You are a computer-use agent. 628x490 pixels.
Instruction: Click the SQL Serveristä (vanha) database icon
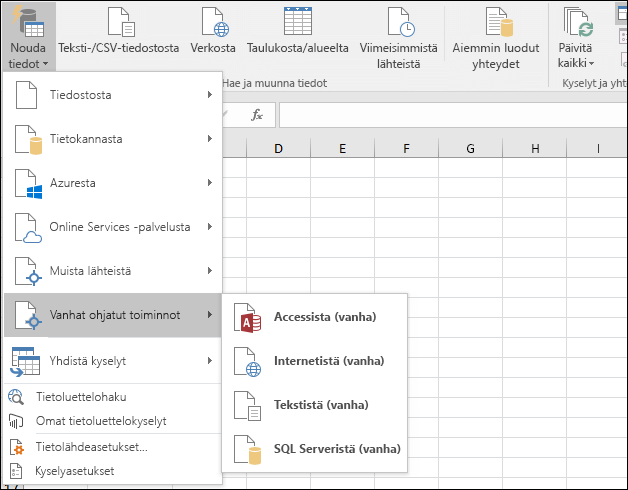tap(248, 450)
